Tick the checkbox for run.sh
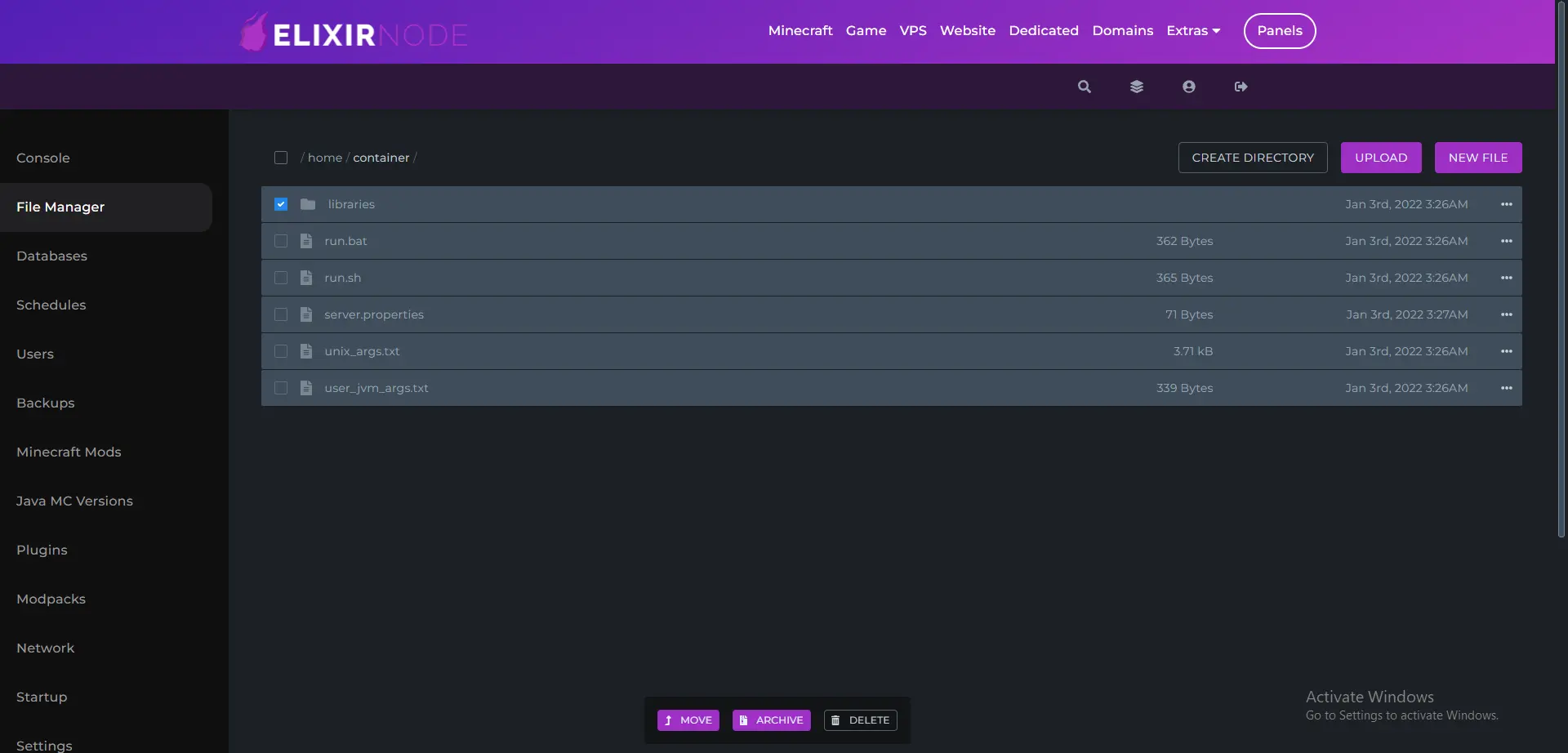The image size is (1568, 753). (x=281, y=278)
